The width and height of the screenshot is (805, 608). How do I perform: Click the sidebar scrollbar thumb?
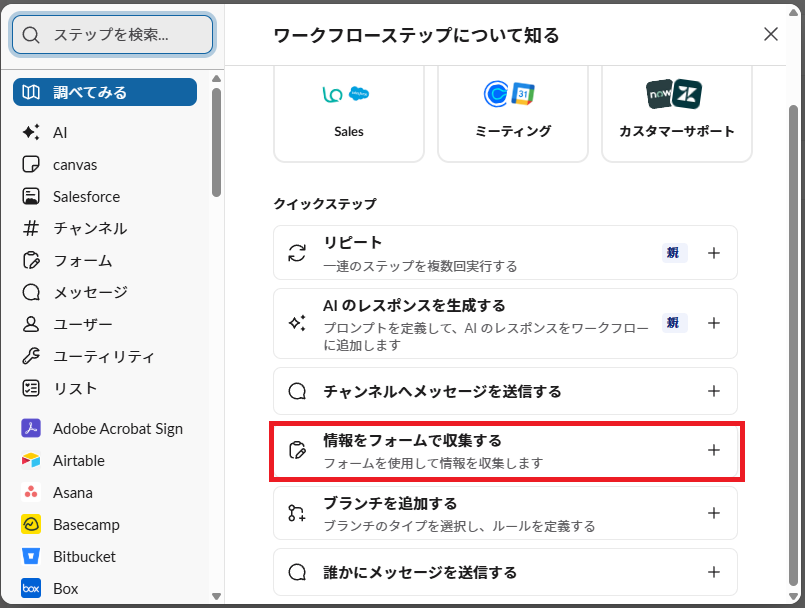[x=217, y=142]
